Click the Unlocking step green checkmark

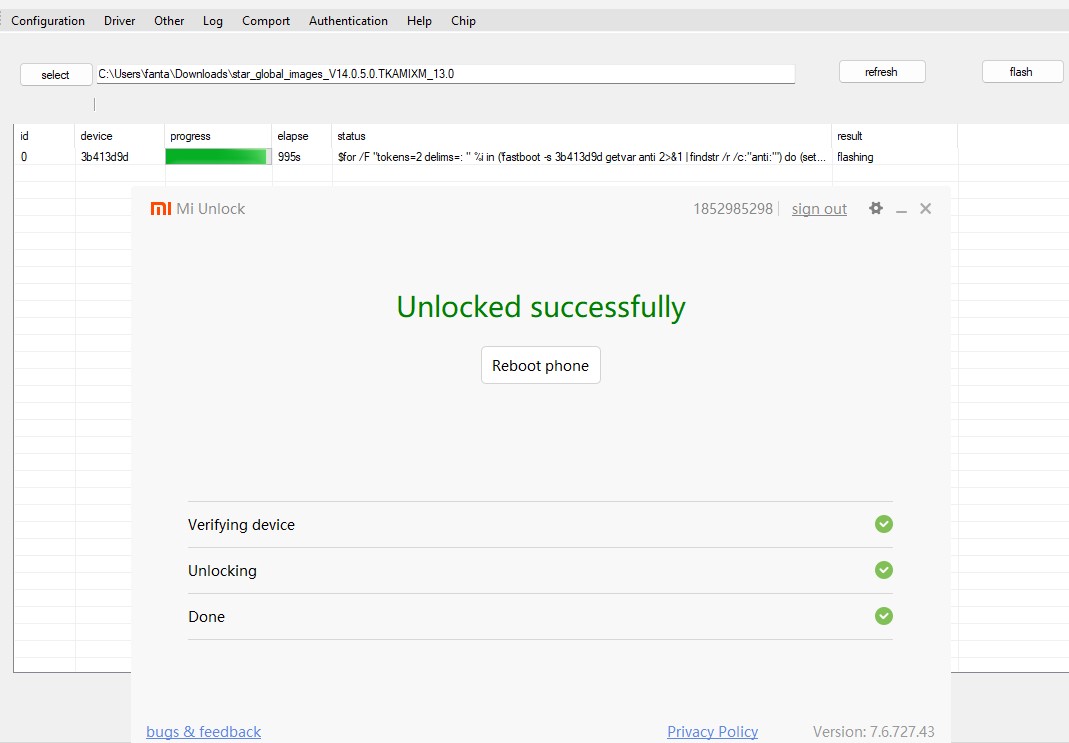click(884, 570)
